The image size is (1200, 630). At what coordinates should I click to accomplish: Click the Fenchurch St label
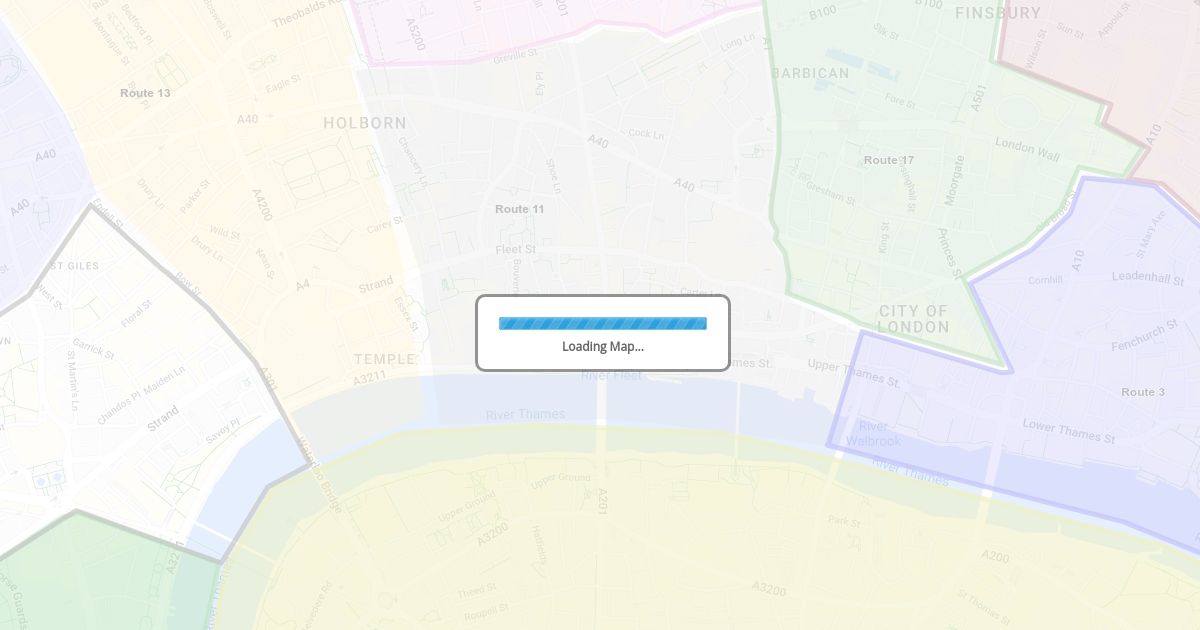(x=1145, y=337)
